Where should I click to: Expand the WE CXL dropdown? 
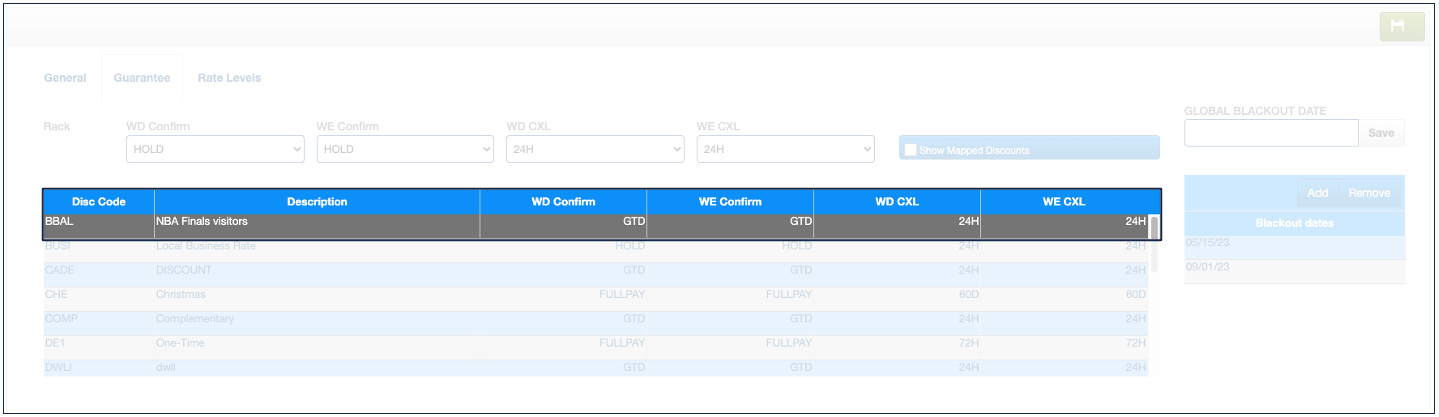(785, 149)
